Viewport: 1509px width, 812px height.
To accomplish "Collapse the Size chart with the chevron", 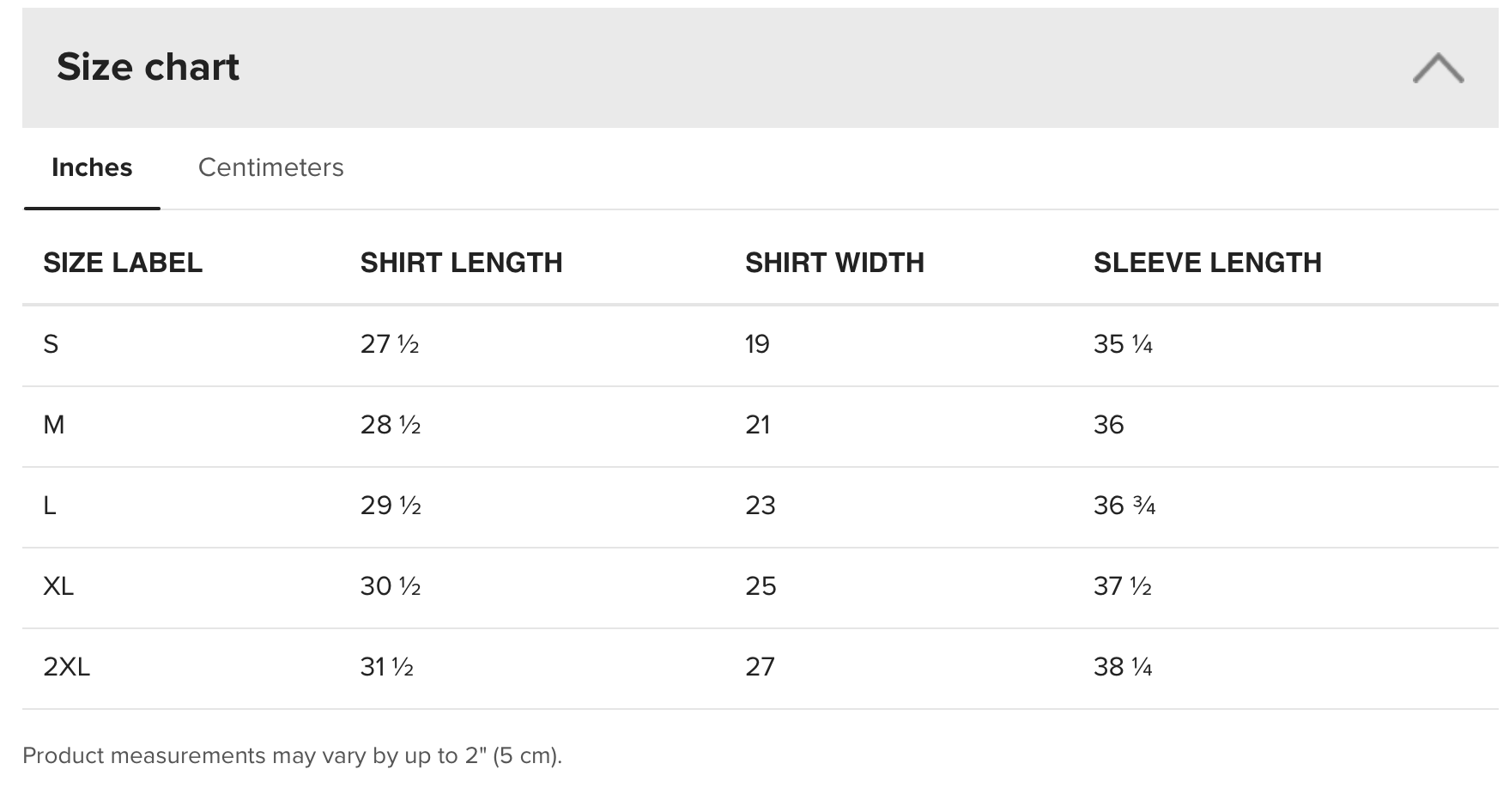I will coord(1438,68).
